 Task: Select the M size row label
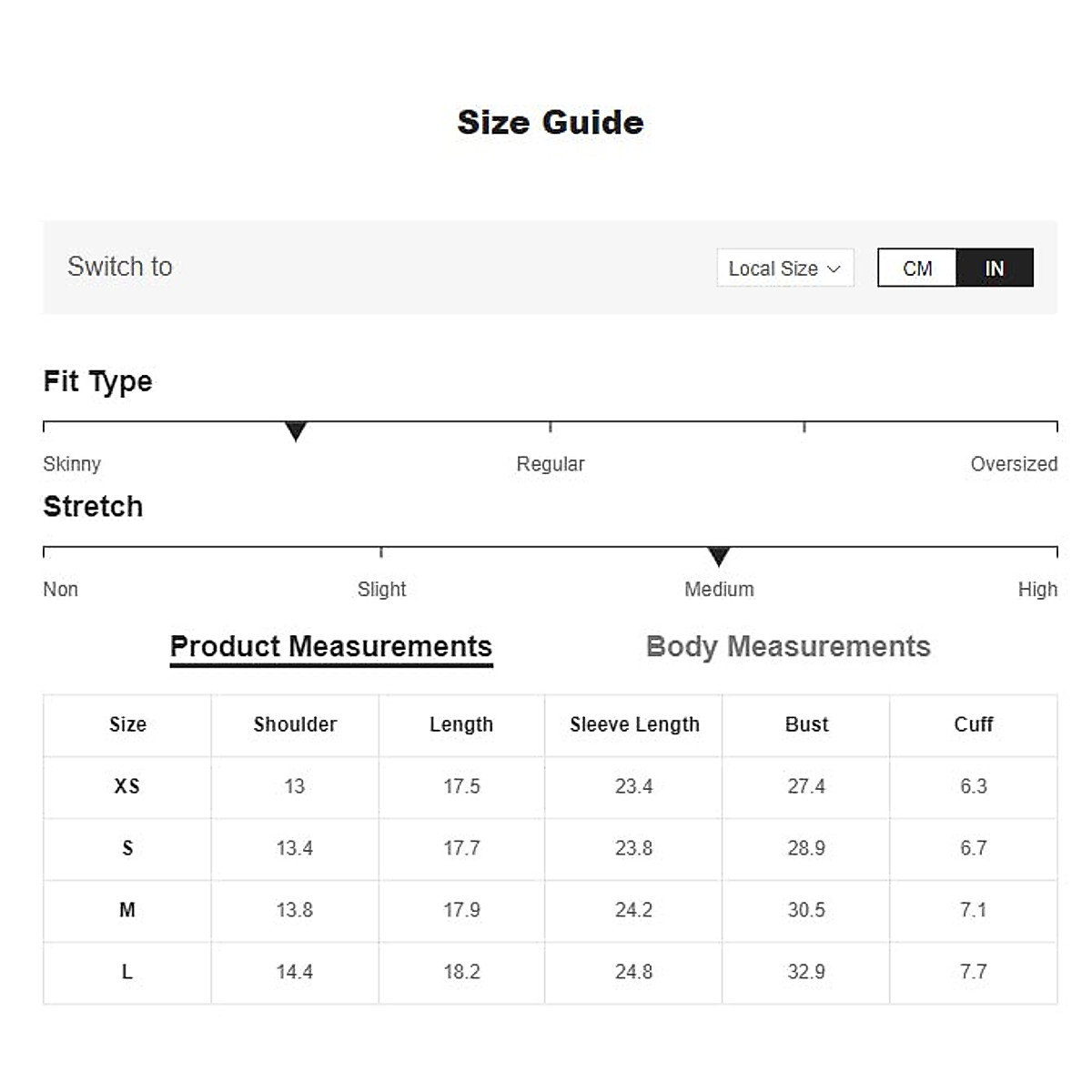(127, 910)
